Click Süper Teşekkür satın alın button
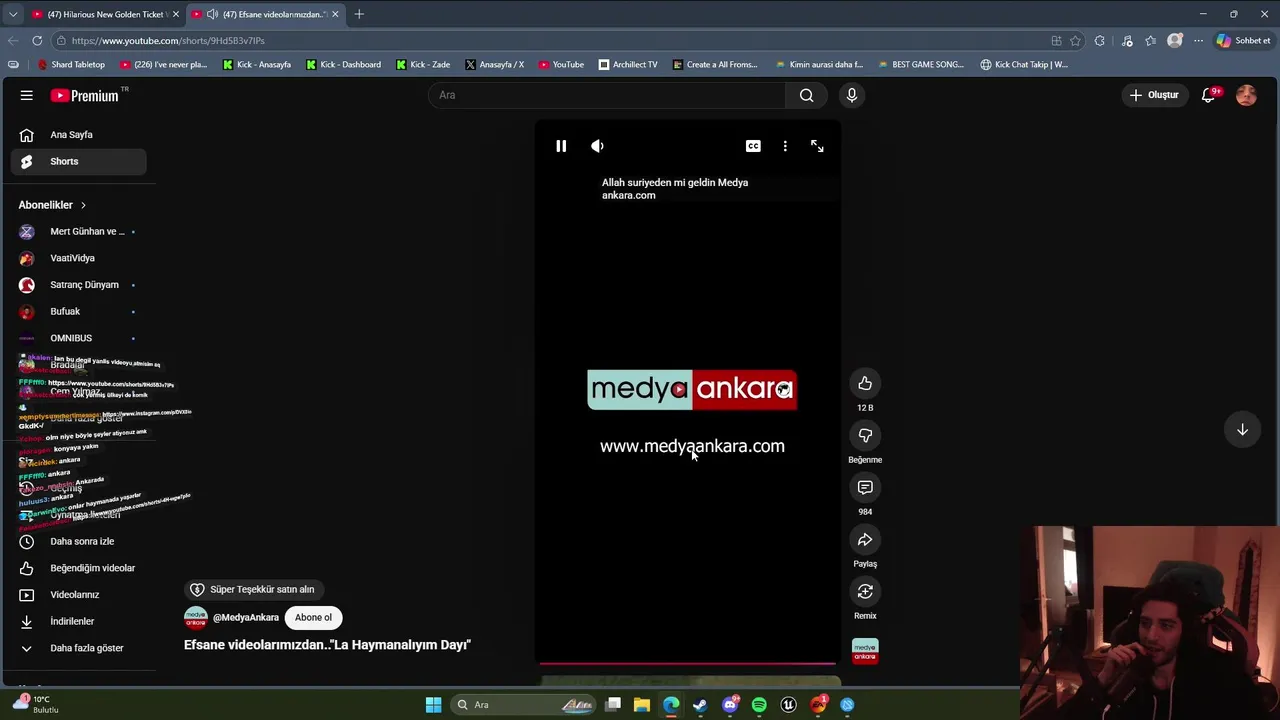Viewport: 1280px width, 720px height. [x=252, y=590]
